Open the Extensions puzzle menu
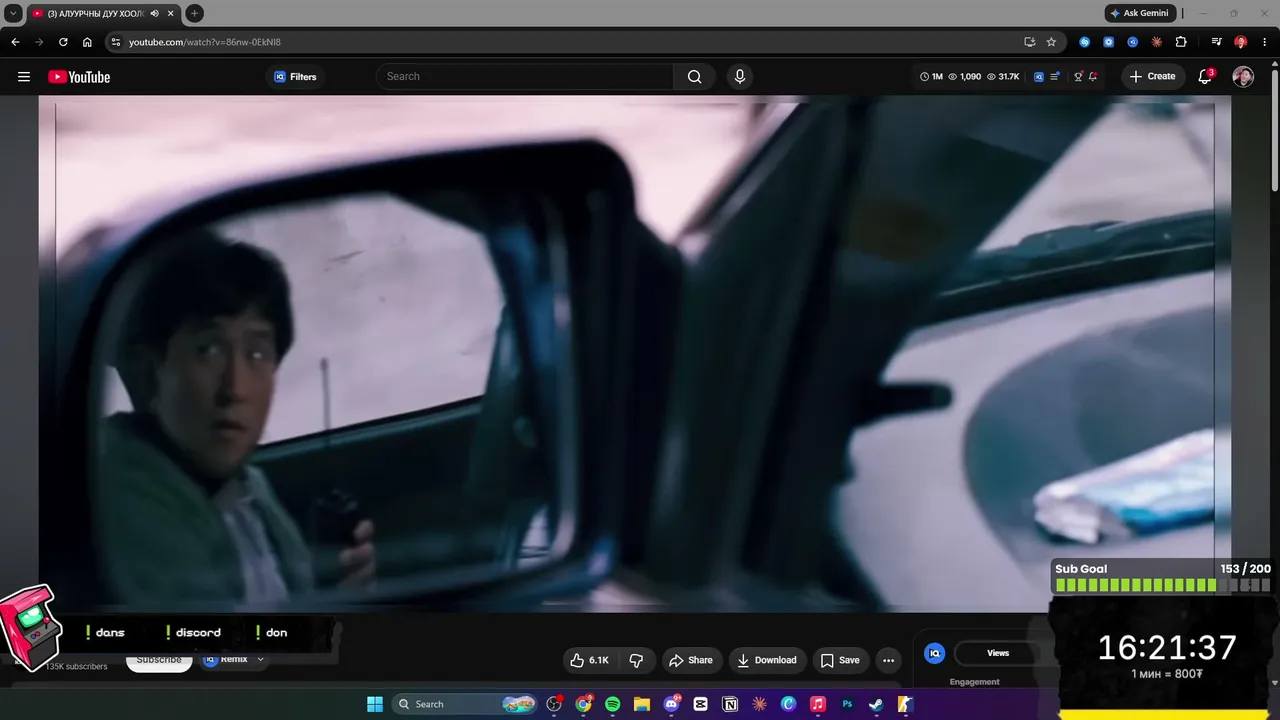This screenshot has width=1280, height=720. 1181,42
